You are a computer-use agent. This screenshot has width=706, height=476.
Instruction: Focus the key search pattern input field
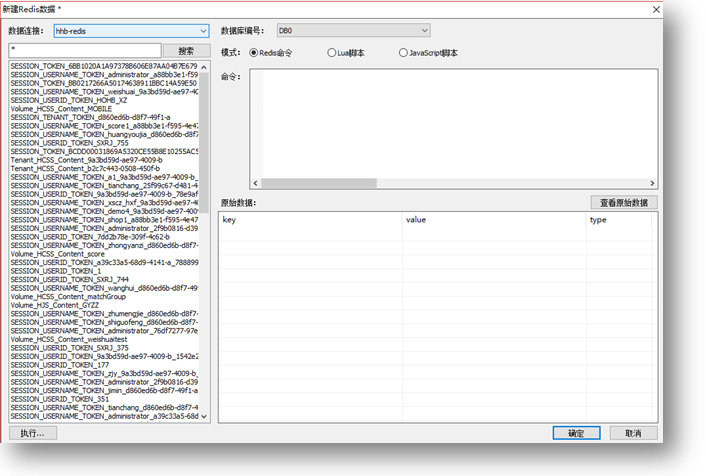pos(84,50)
